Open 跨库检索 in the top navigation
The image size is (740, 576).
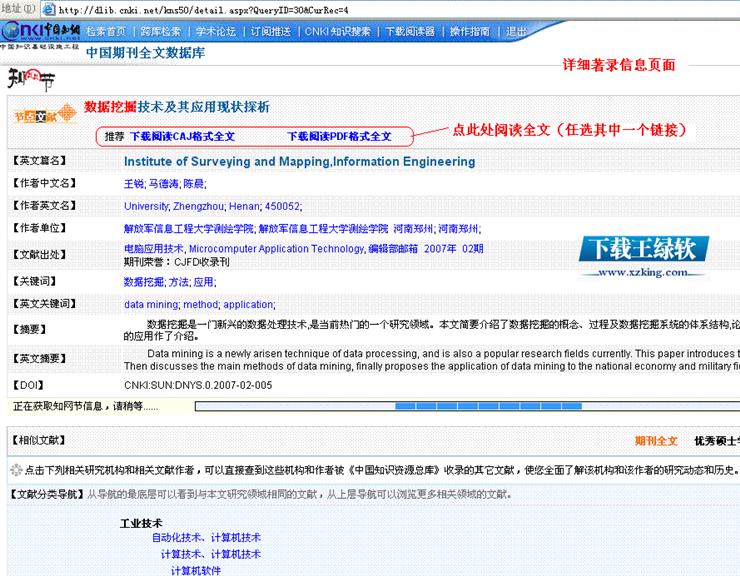(160, 32)
